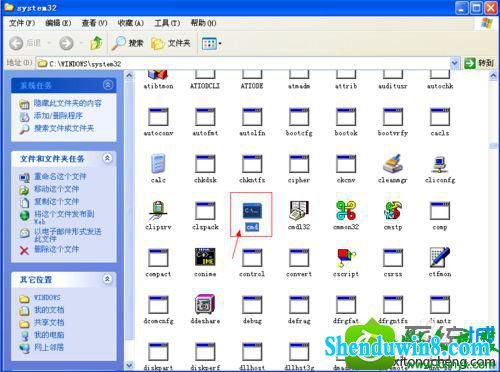Click the Go button
Viewport: 500px width, 372px height.
[x=479, y=63]
